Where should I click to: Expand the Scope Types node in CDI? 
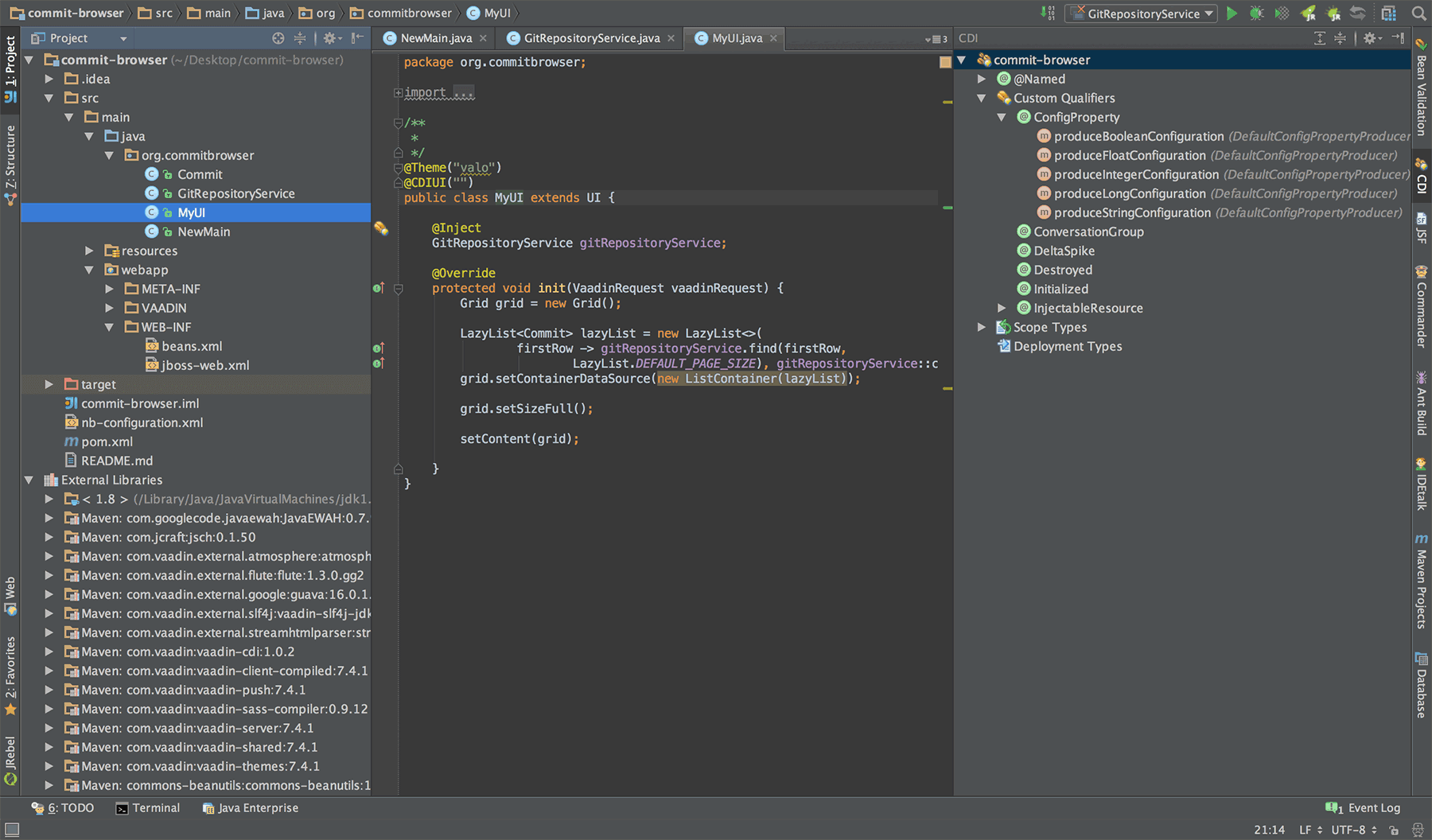point(982,327)
